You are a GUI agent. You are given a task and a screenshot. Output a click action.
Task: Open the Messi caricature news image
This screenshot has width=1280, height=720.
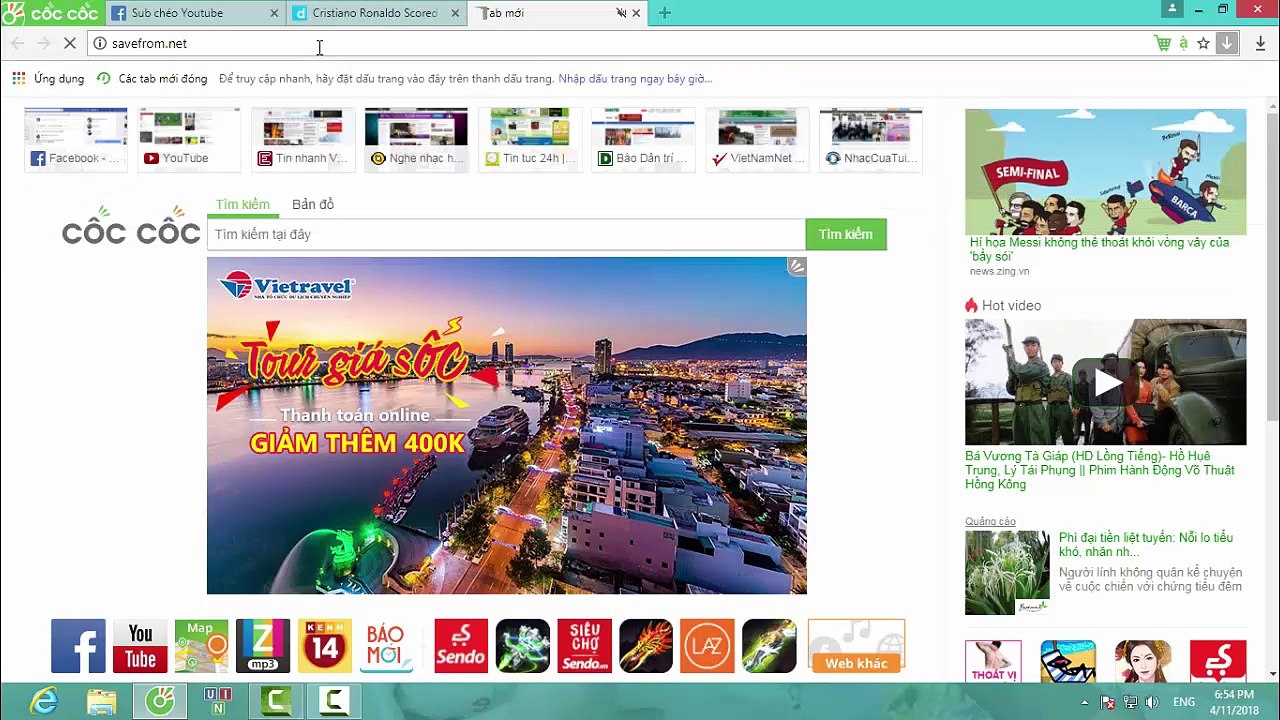click(1105, 171)
